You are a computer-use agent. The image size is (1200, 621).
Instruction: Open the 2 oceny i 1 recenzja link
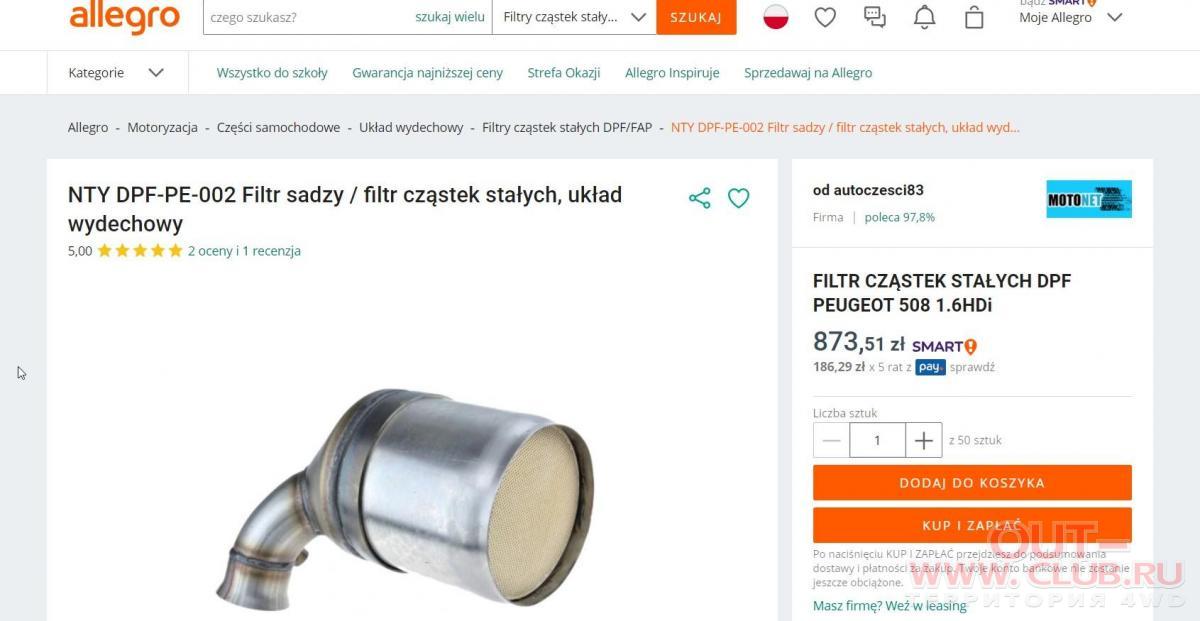coord(244,251)
